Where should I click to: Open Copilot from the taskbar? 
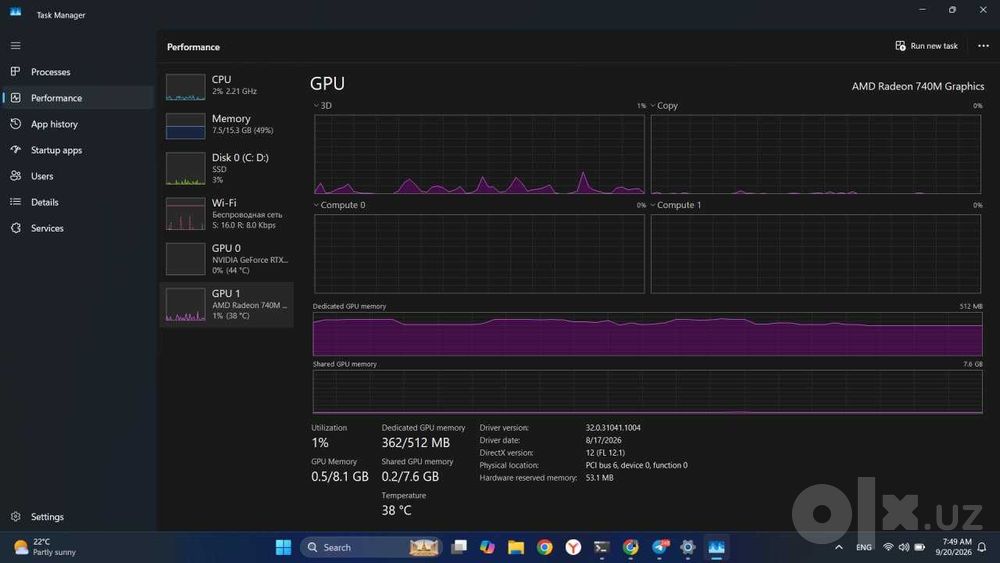coord(487,547)
